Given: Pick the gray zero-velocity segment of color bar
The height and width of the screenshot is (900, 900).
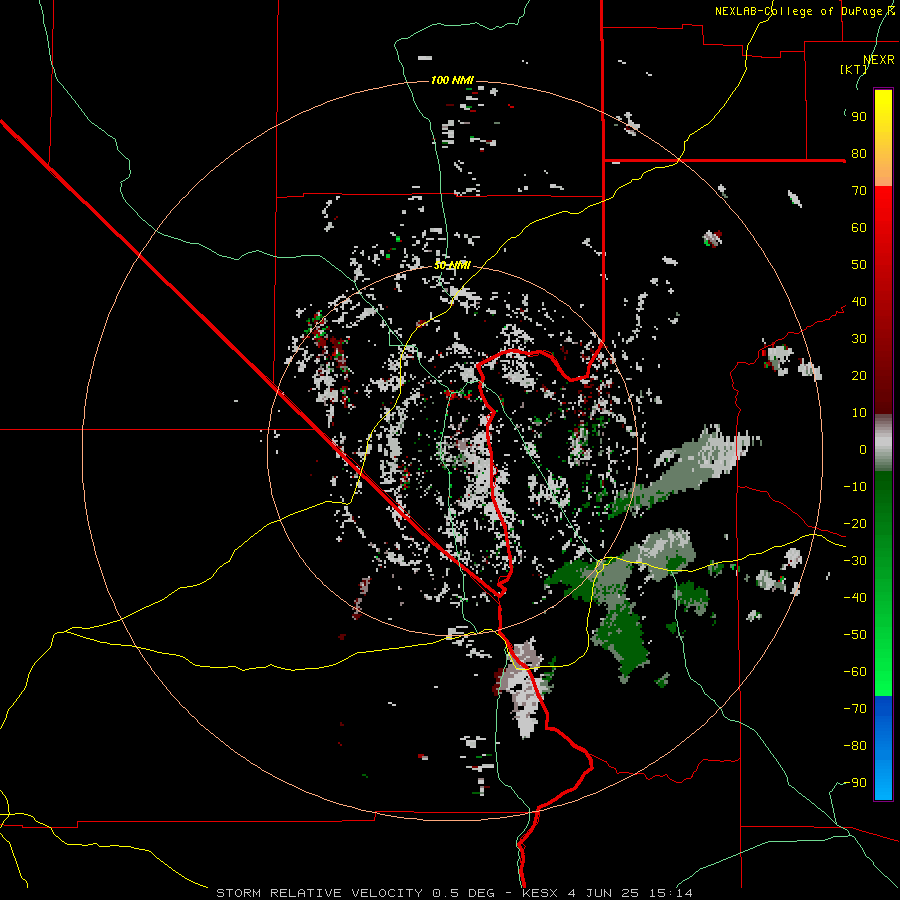Looking at the screenshot, I should coord(883,443).
